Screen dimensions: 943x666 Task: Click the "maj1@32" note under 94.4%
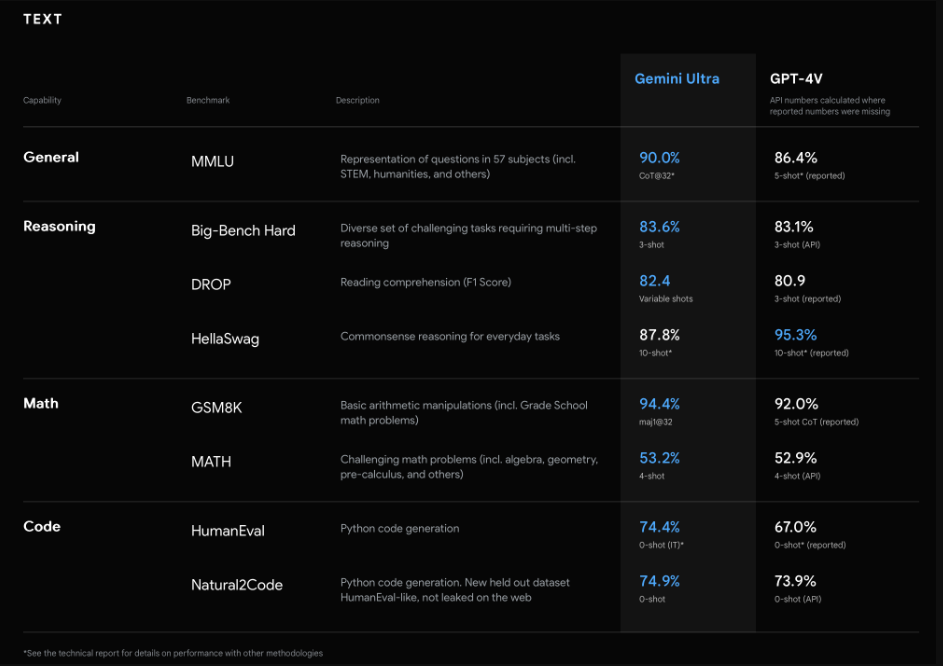tap(656, 422)
